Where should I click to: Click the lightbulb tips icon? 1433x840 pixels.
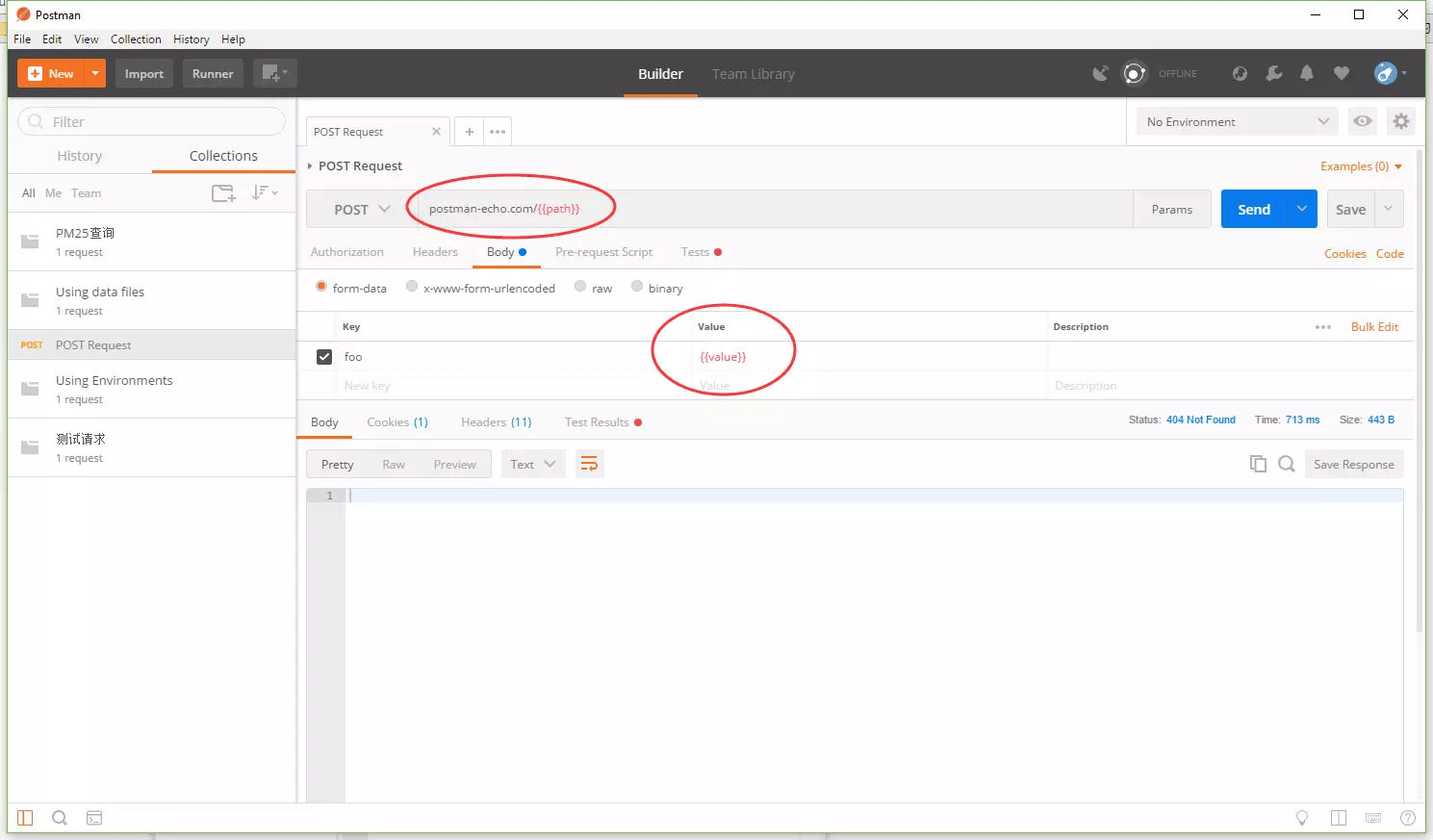point(1302,818)
